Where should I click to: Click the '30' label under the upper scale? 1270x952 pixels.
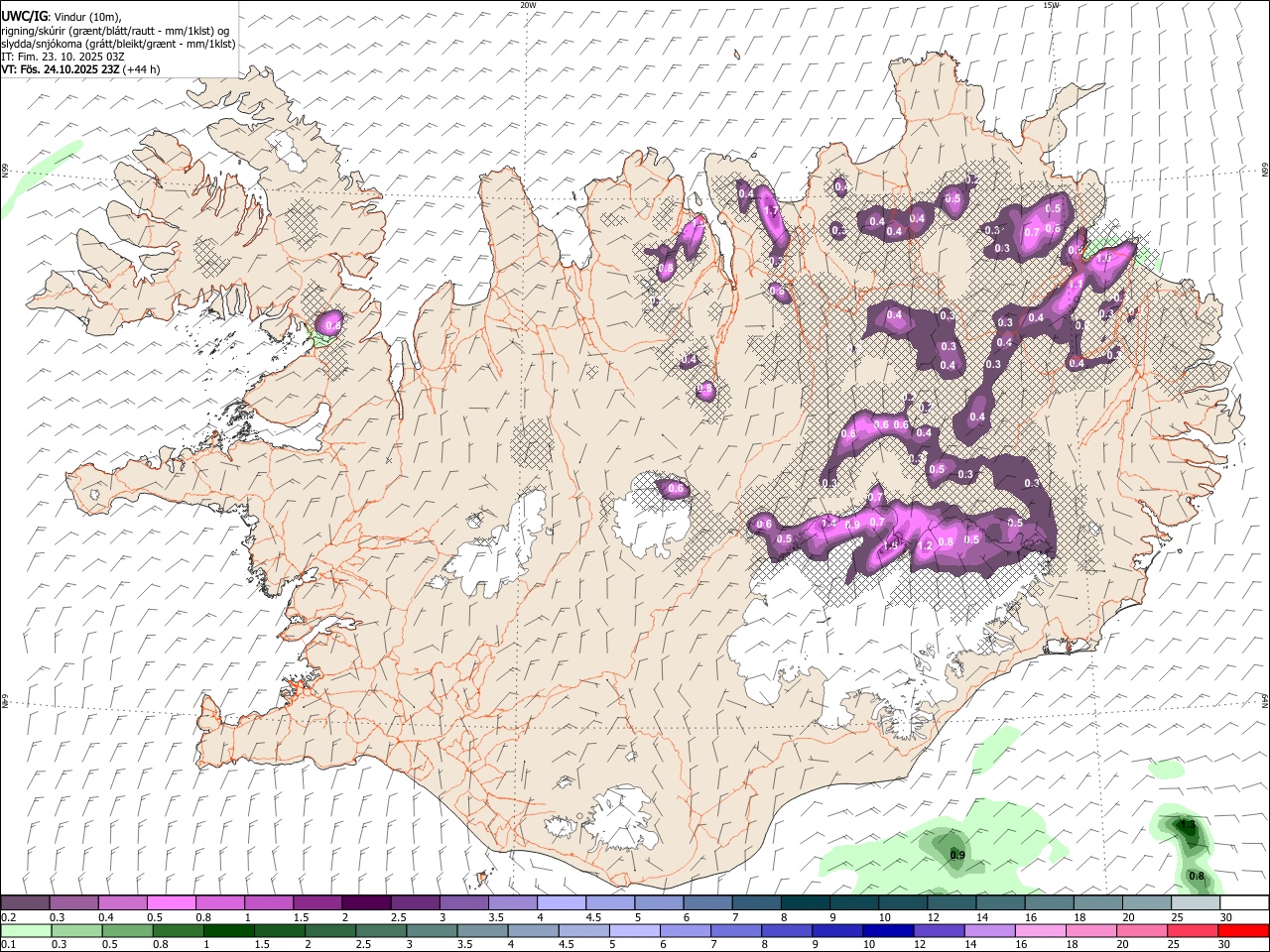[1226, 917]
